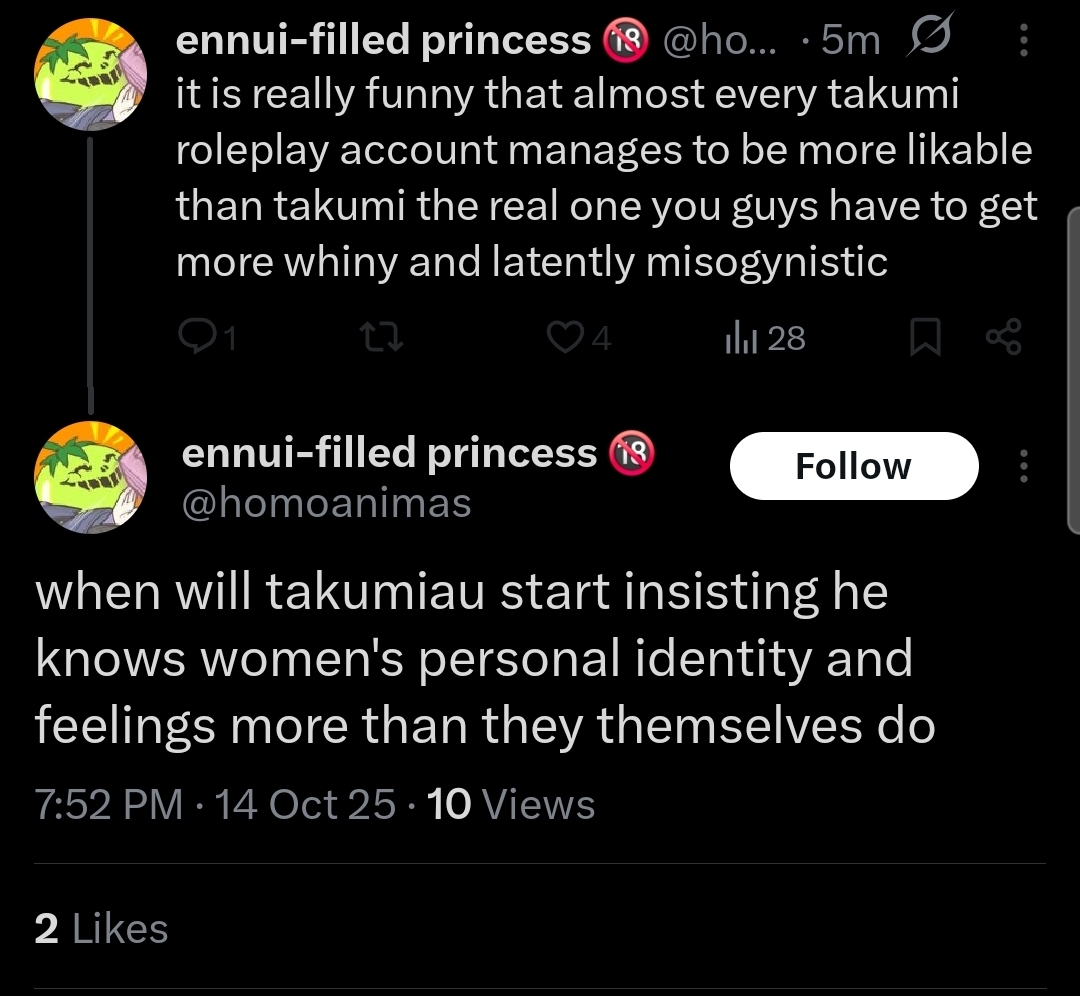Open more options menu beside Follow button
Screen dimensions: 1080x996
click(1024, 466)
